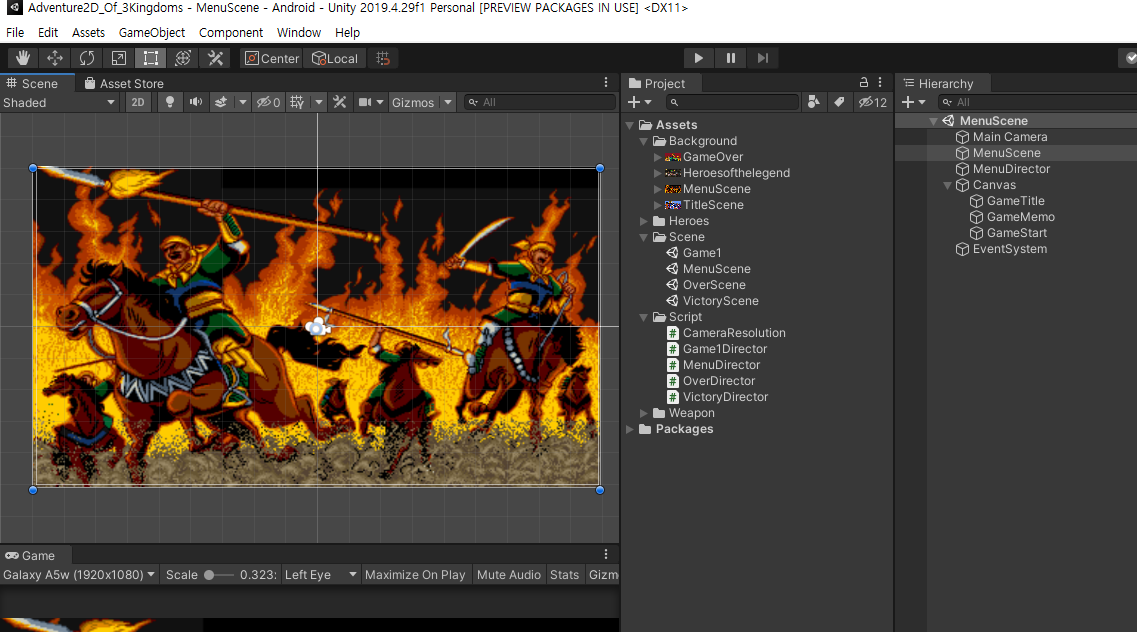Viewport: 1137px width, 632px height.
Task: Open the Scene tab options menu
Action: coord(606,83)
